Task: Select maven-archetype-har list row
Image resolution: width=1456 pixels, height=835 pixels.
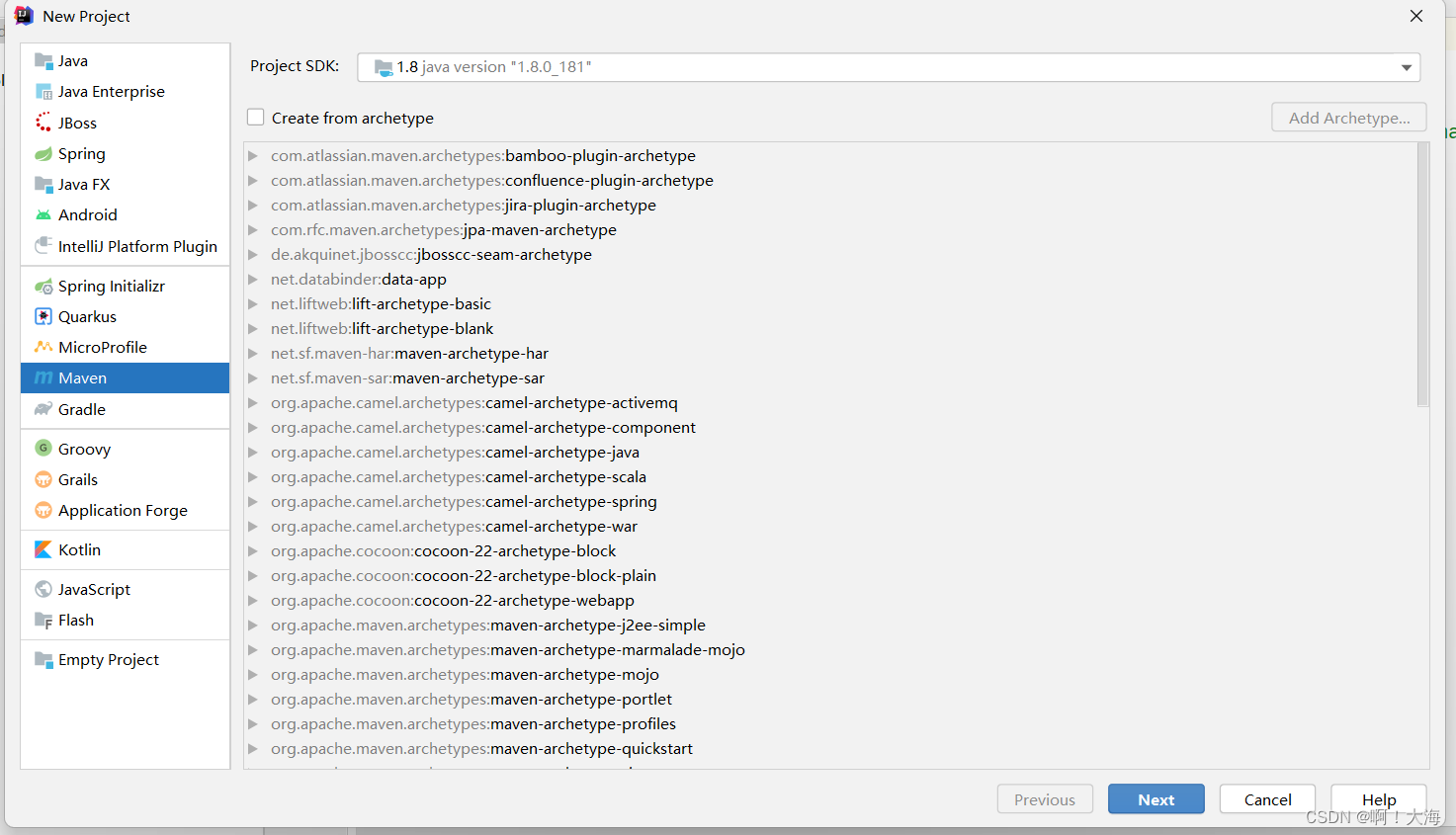Action: point(830,354)
